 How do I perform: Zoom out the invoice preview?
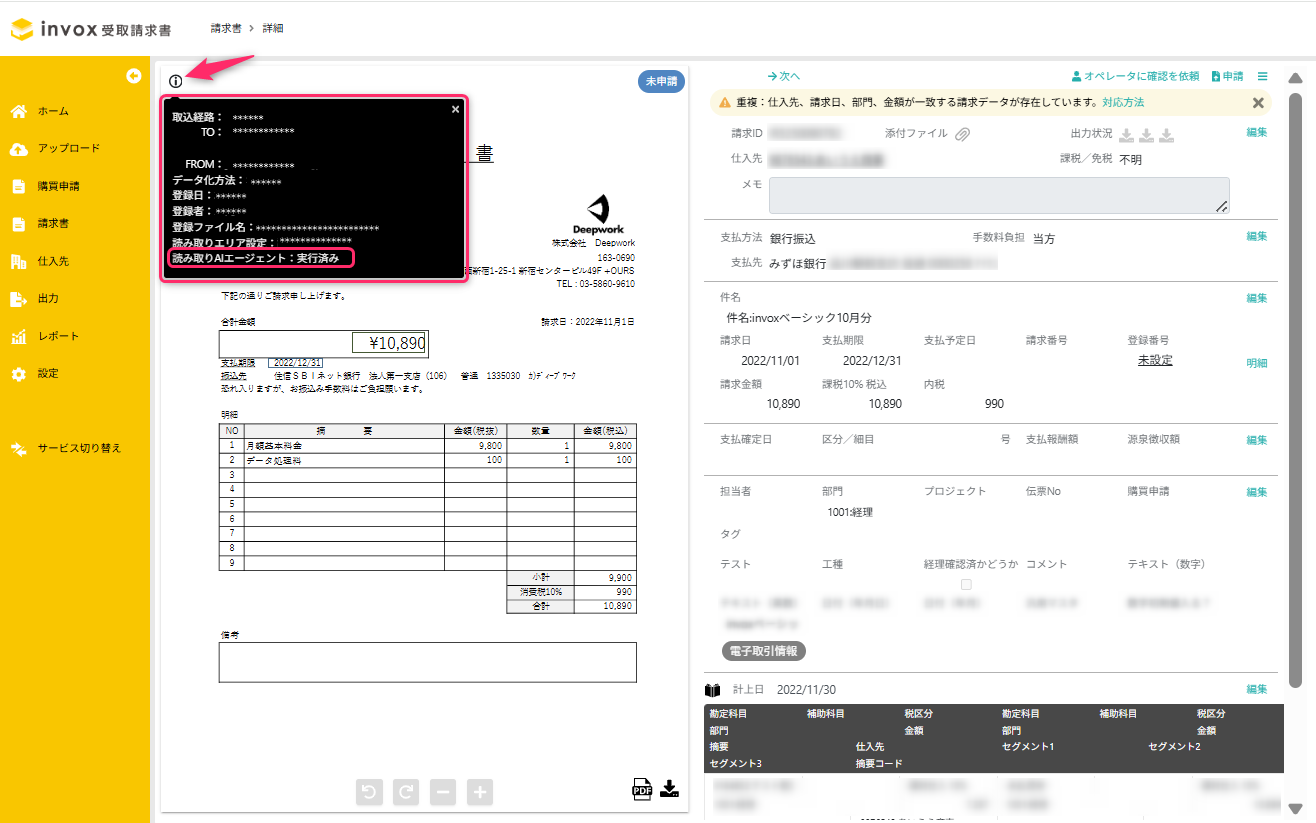pos(443,792)
